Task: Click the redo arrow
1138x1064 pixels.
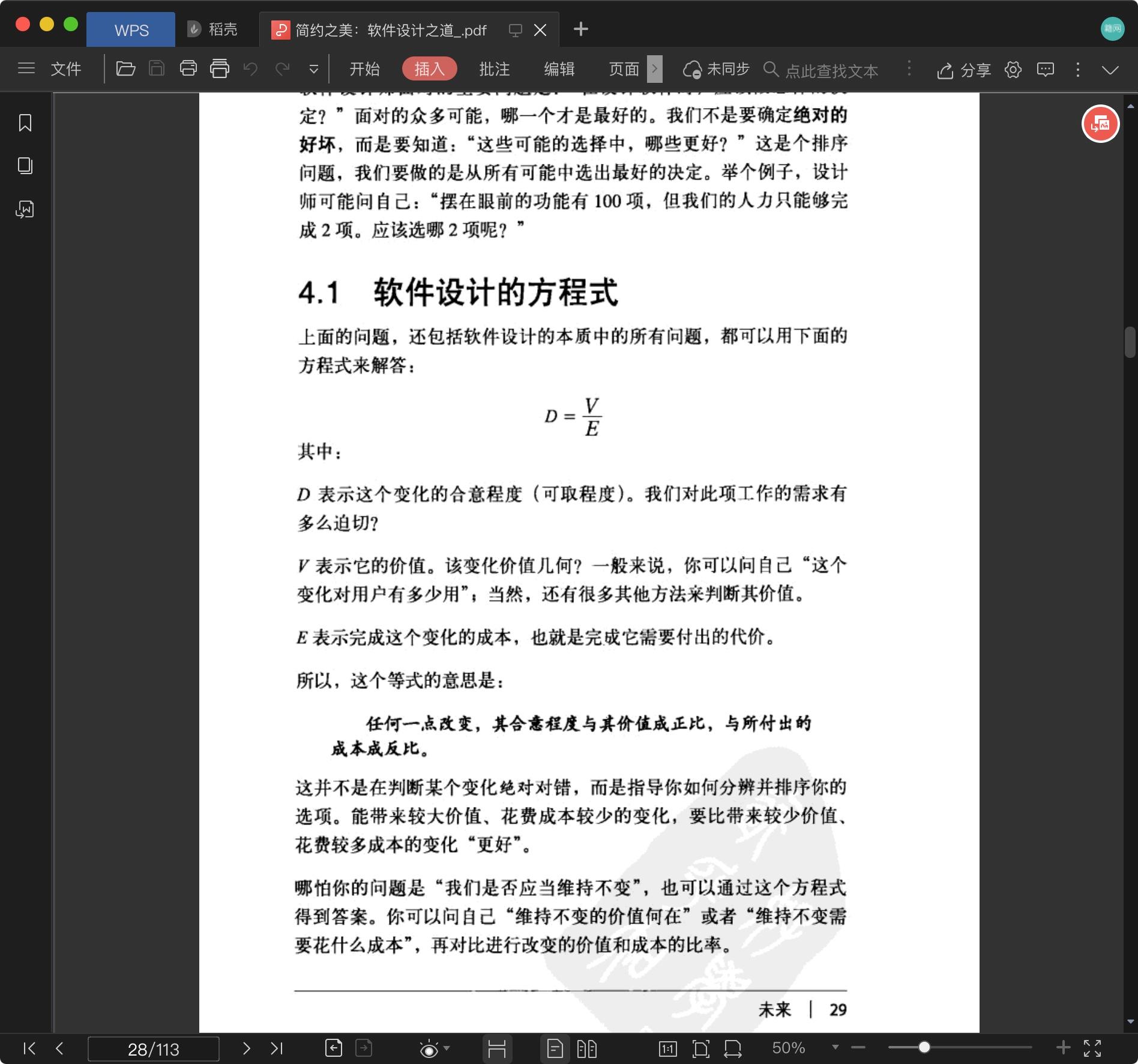Action: click(283, 69)
